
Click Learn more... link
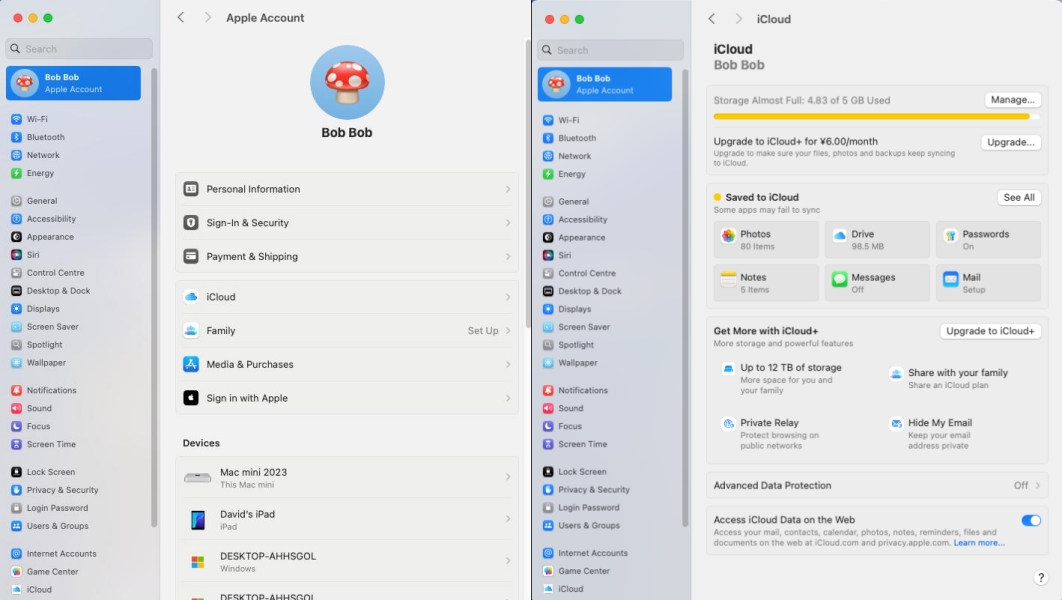coord(979,543)
